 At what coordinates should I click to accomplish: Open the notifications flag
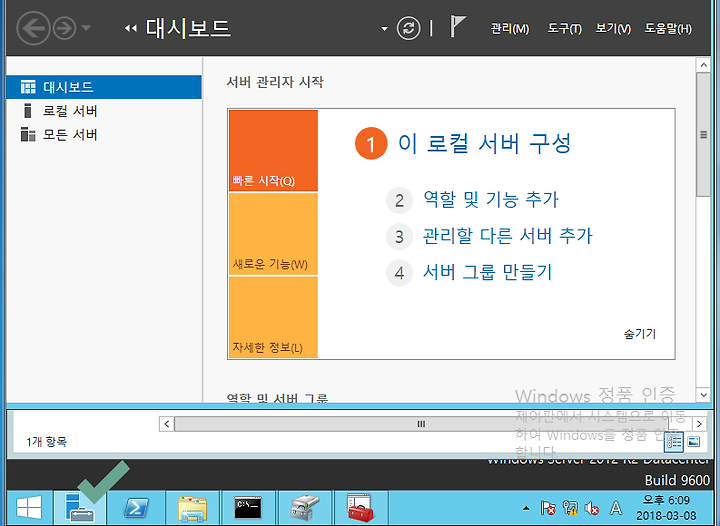tap(457, 27)
